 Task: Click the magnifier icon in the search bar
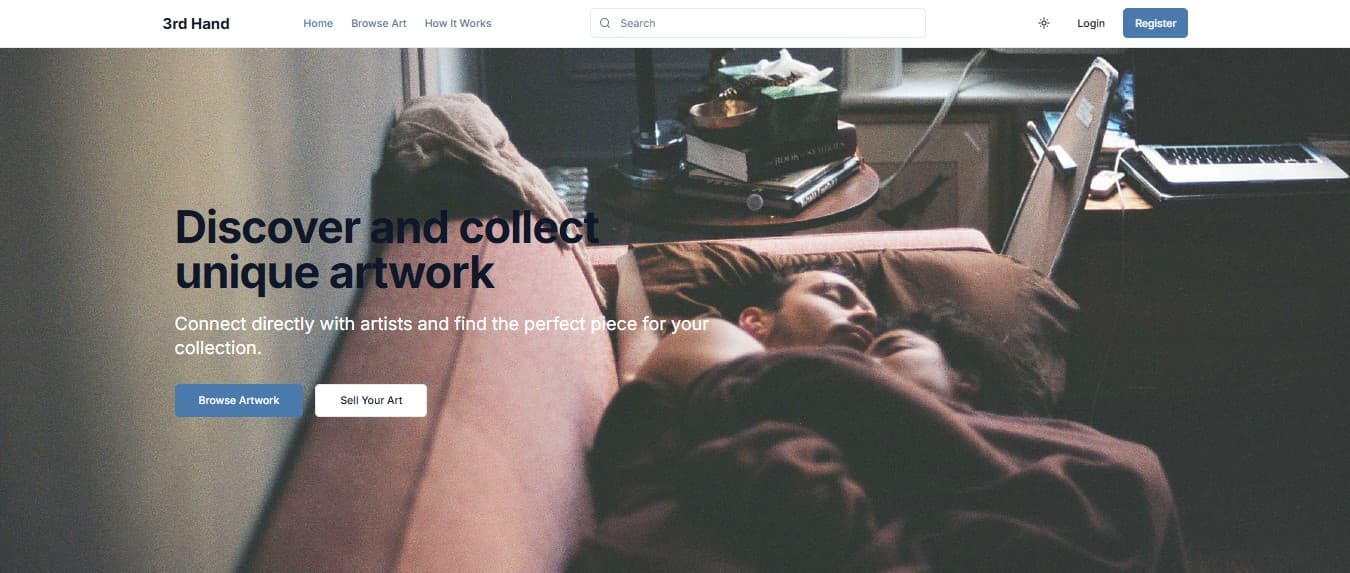click(605, 23)
